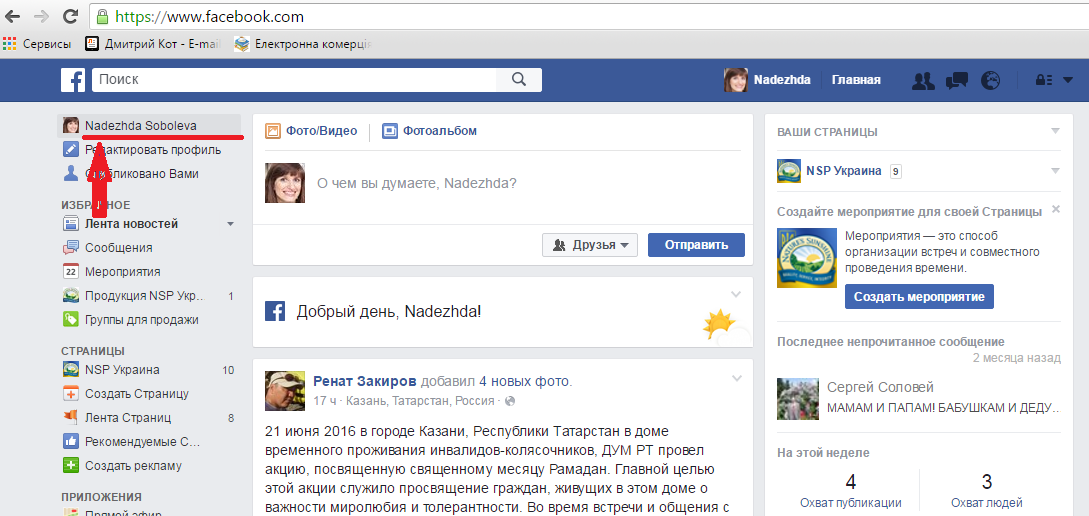Click Ренат Закиров profile photo
Image resolution: width=1089 pixels, height=516 pixels.
click(285, 391)
